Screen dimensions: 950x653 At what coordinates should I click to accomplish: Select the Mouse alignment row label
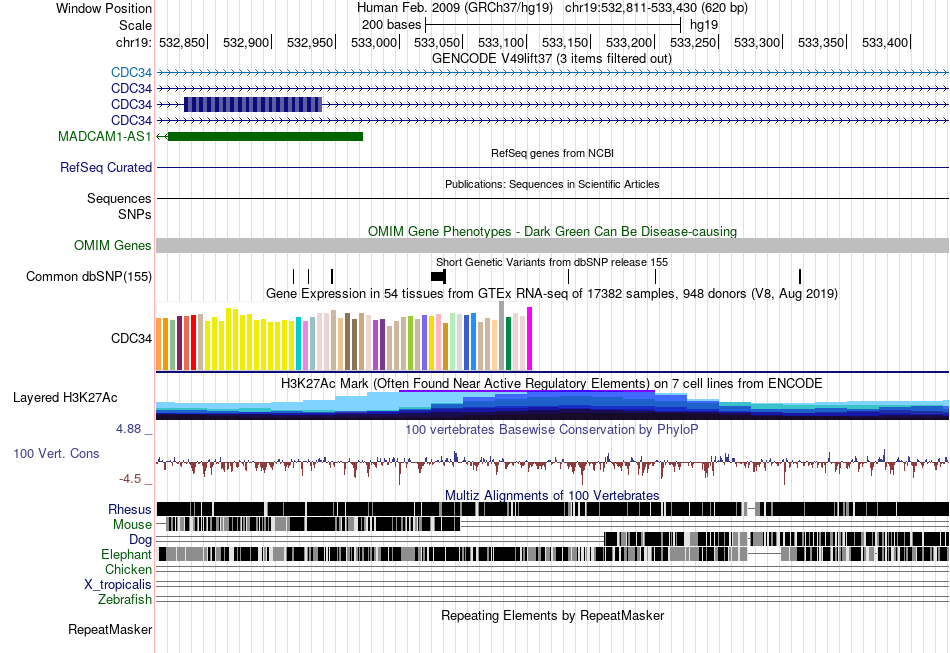(x=132, y=525)
